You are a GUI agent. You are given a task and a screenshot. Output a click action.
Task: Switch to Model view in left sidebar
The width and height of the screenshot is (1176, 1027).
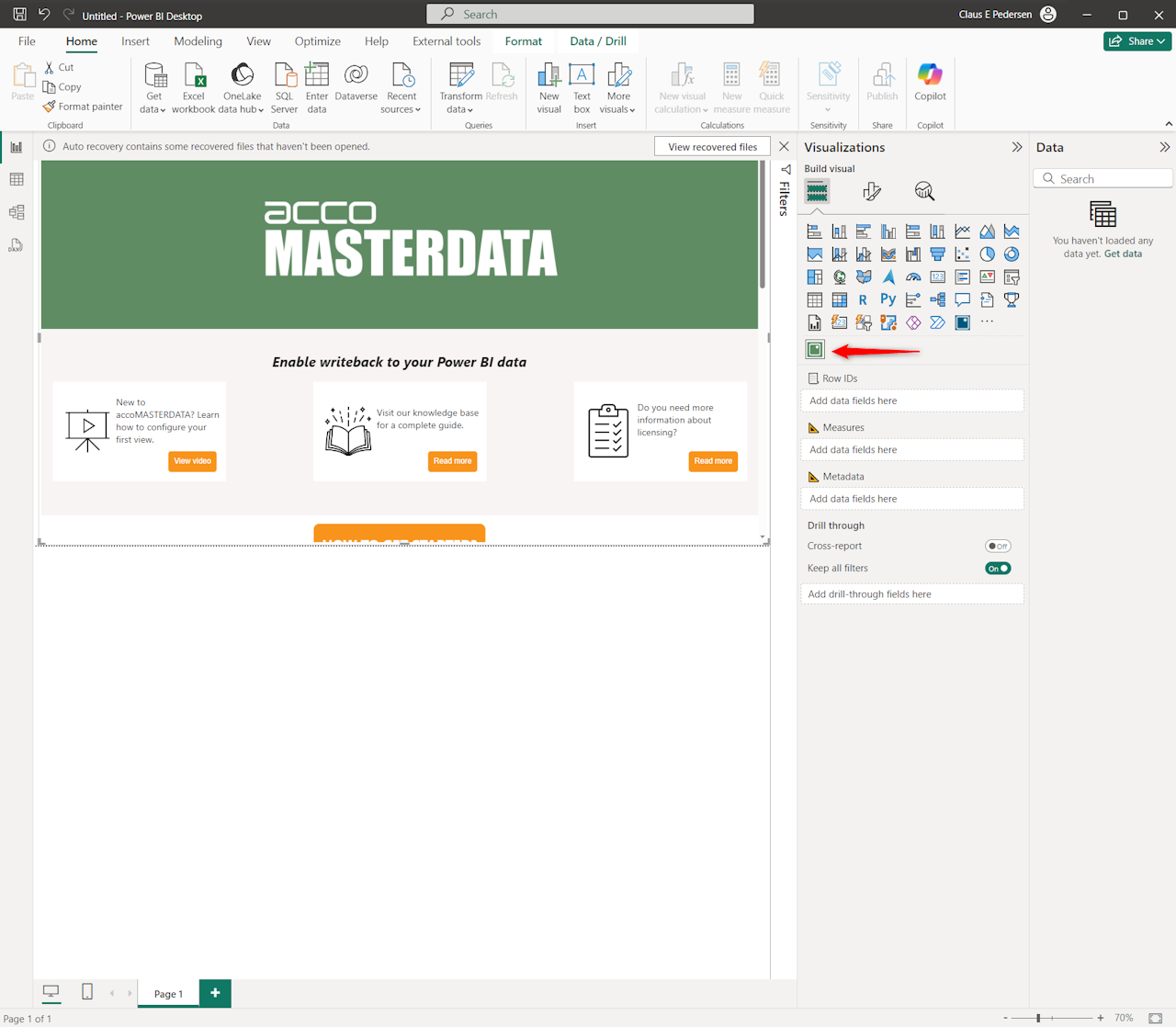click(17, 212)
